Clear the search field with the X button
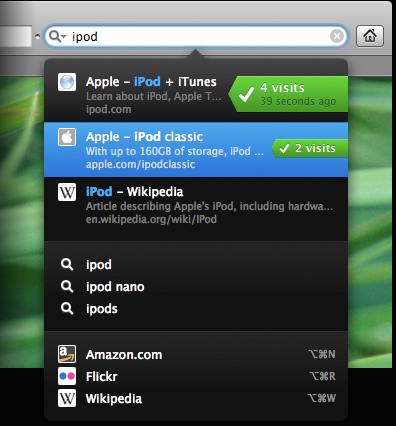The width and height of the screenshot is (396, 426). 337,36
